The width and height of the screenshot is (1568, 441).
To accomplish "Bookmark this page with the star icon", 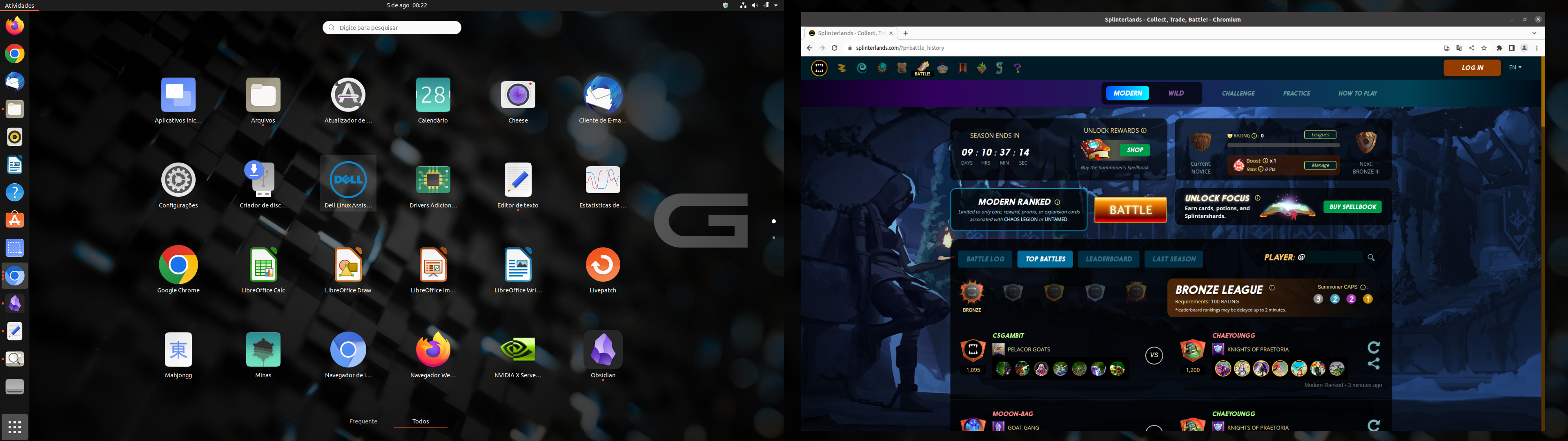I will [1484, 48].
